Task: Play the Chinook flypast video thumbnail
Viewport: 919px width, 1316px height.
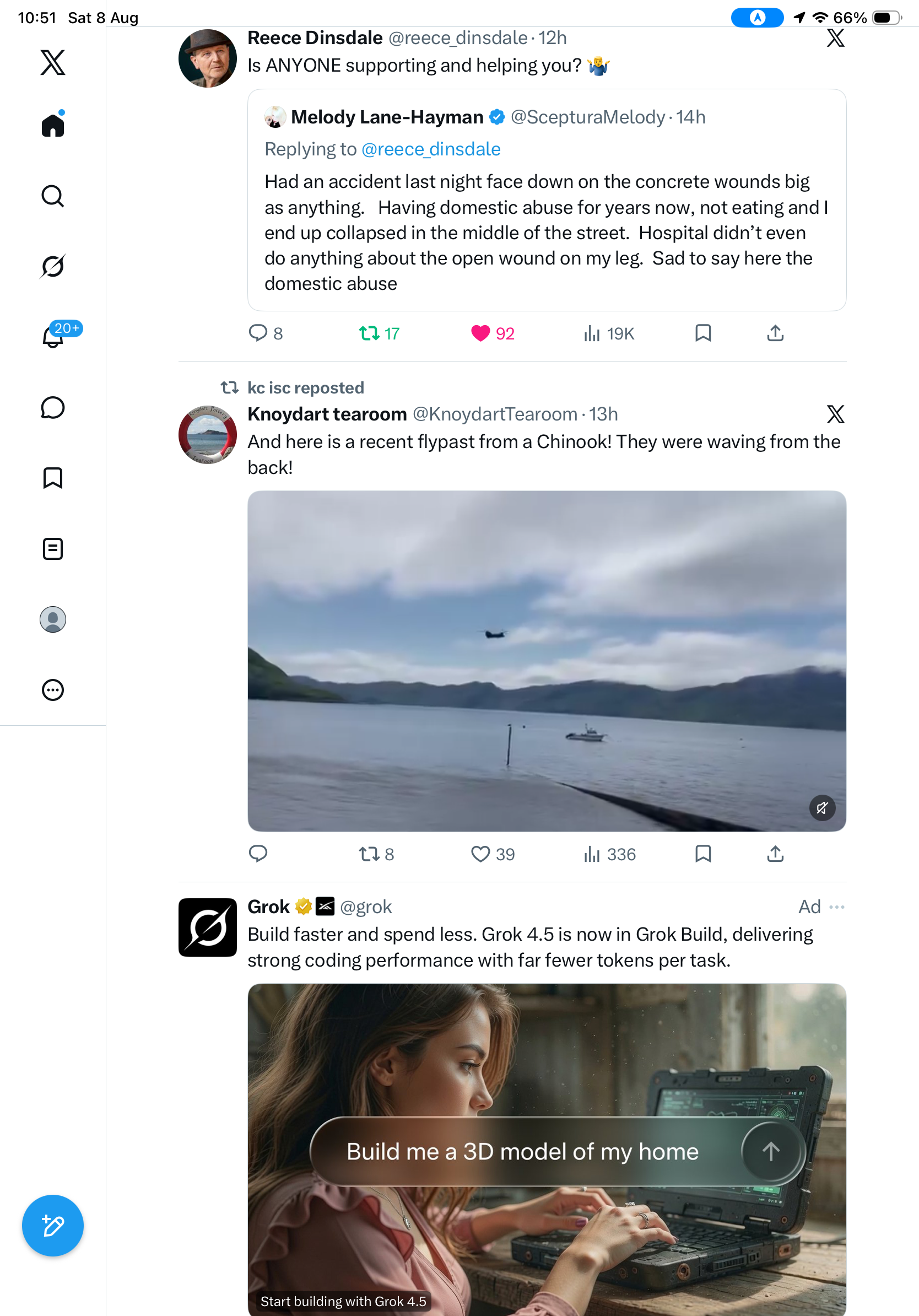Action: 547,661
